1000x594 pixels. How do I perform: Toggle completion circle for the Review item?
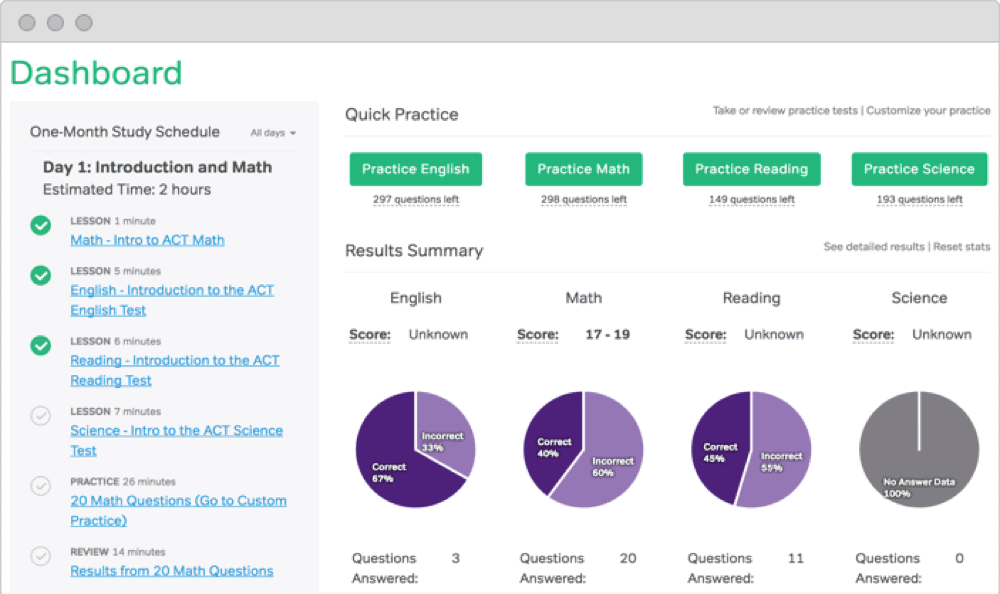pyautogui.click(x=40, y=556)
